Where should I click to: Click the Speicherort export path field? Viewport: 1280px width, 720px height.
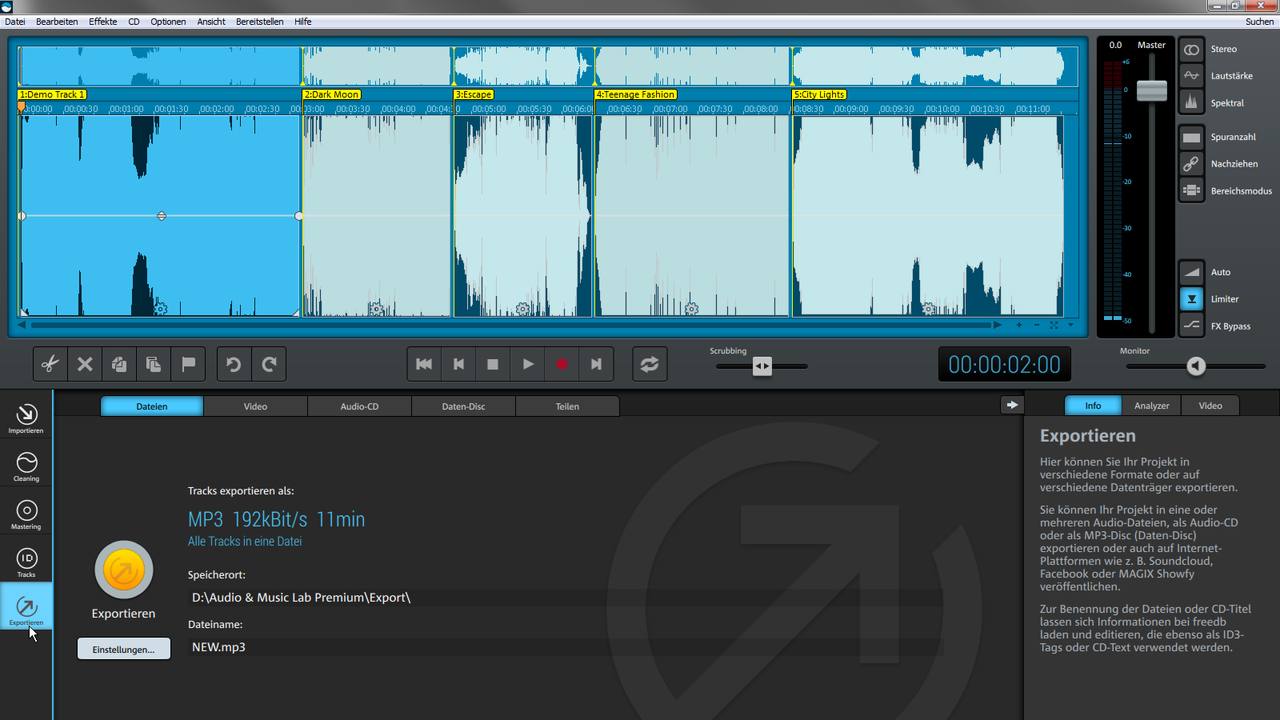(x=565, y=598)
